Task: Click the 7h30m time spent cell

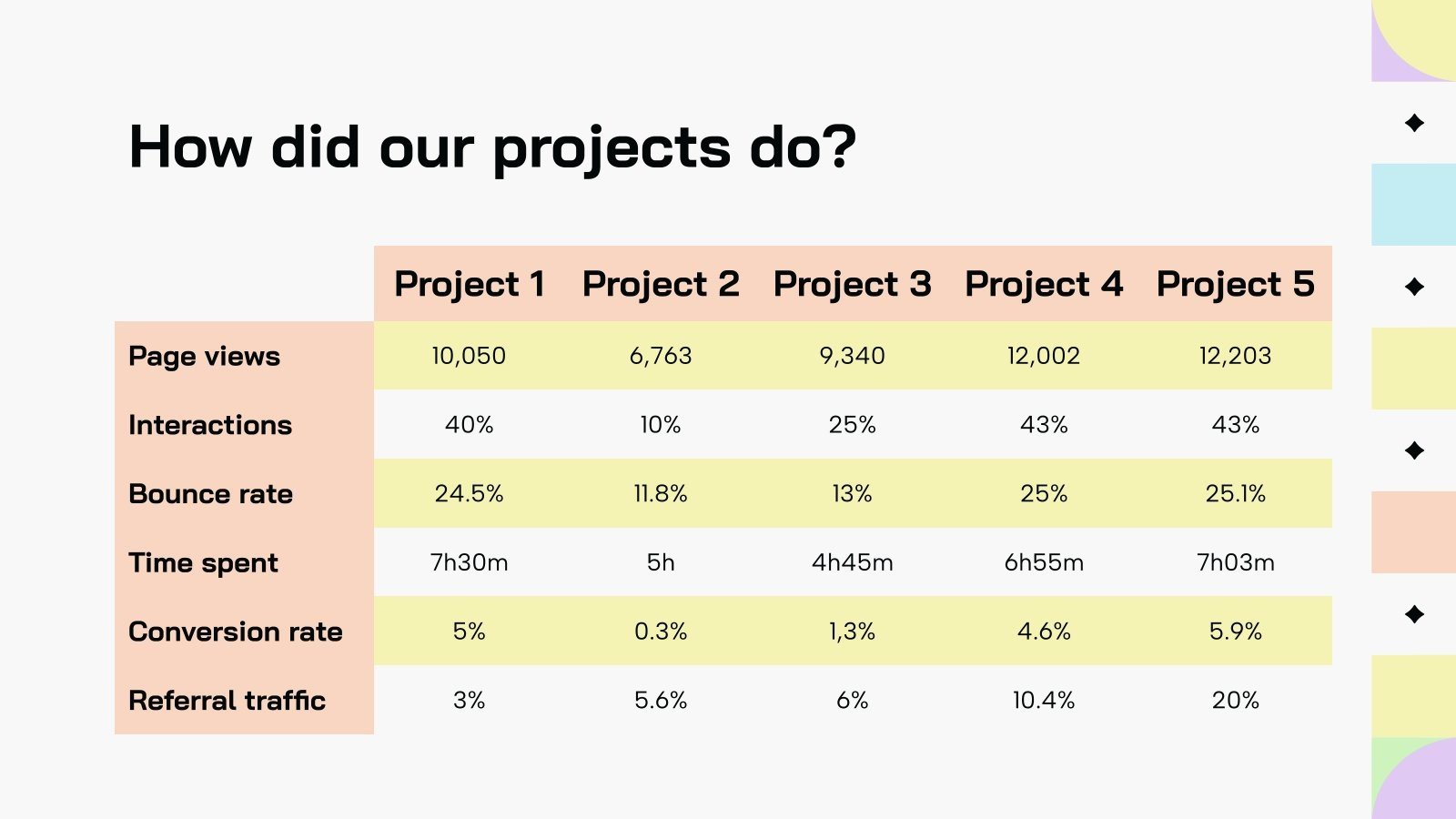Action: (469, 562)
